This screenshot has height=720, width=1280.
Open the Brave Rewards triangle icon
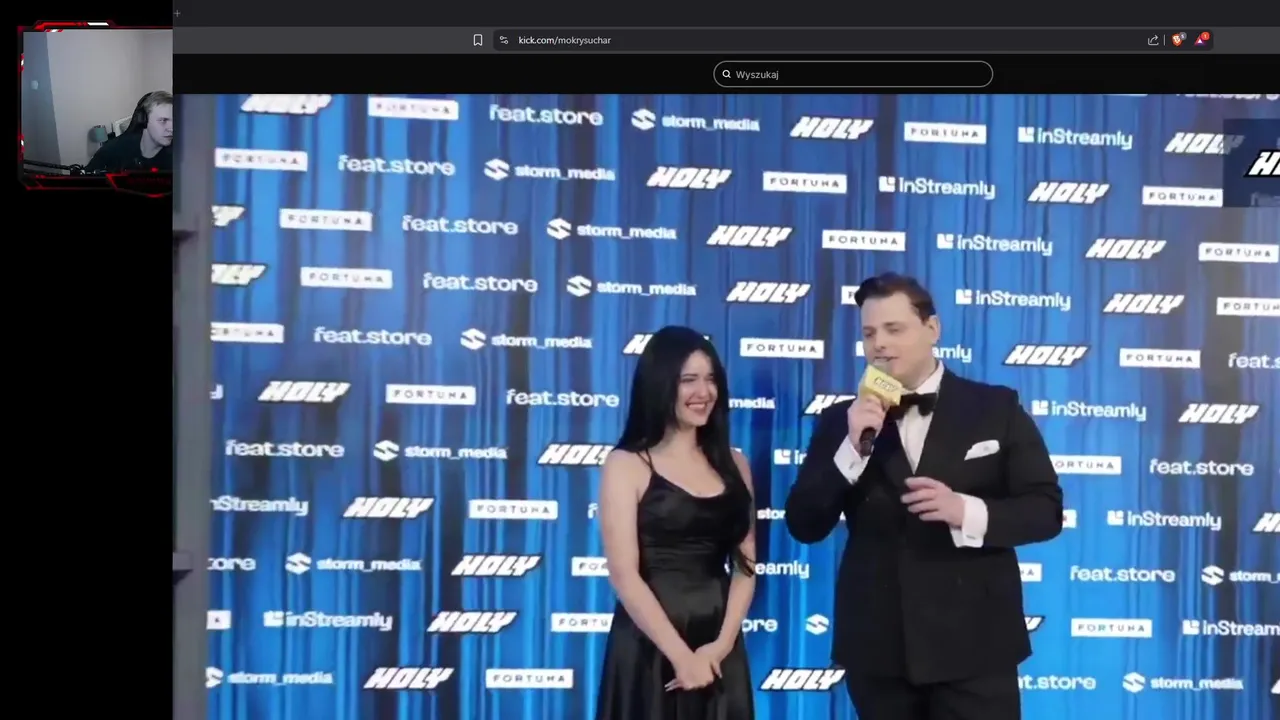pyautogui.click(x=1201, y=39)
